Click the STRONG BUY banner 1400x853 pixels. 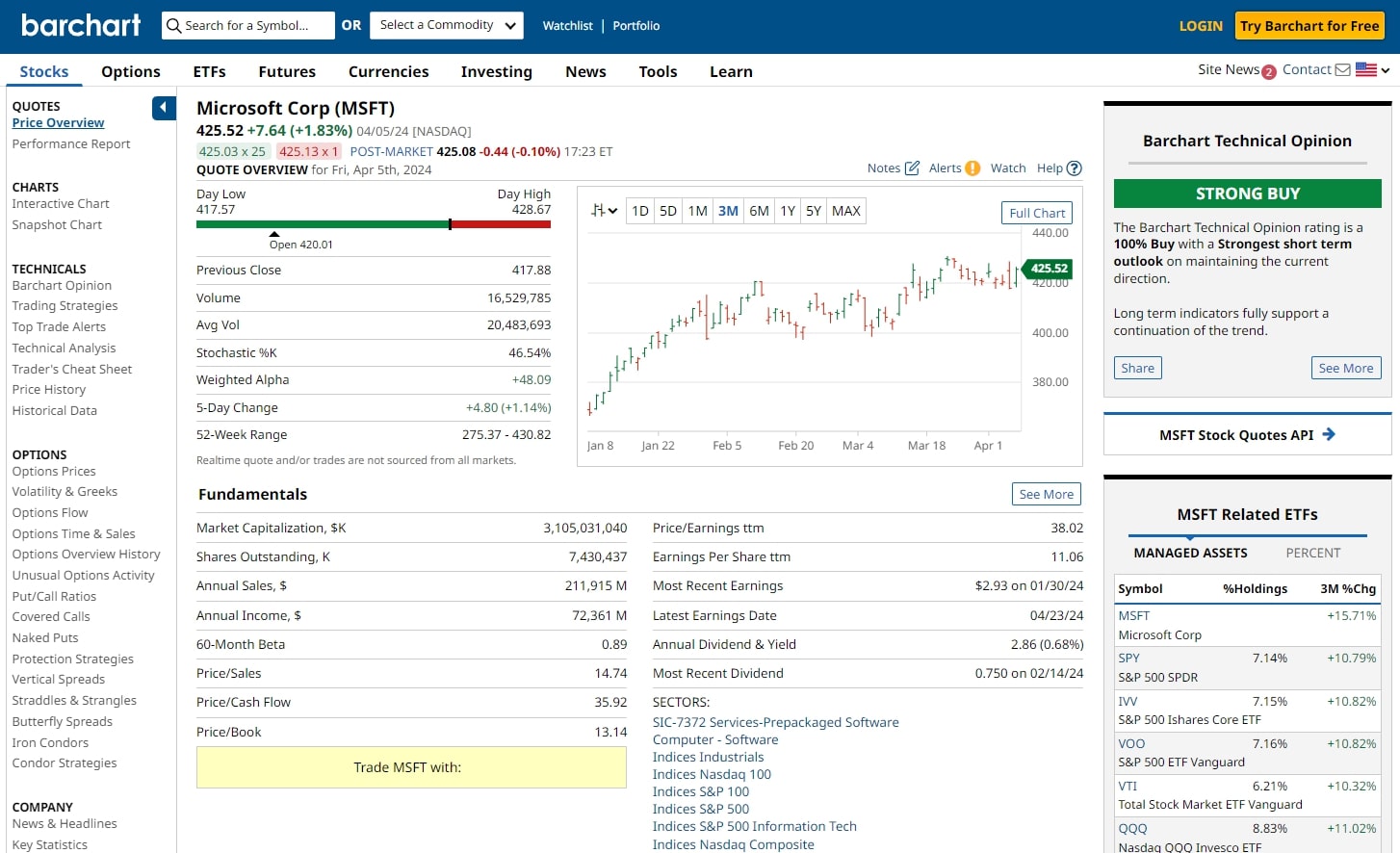pyautogui.click(x=1248, y=194)
